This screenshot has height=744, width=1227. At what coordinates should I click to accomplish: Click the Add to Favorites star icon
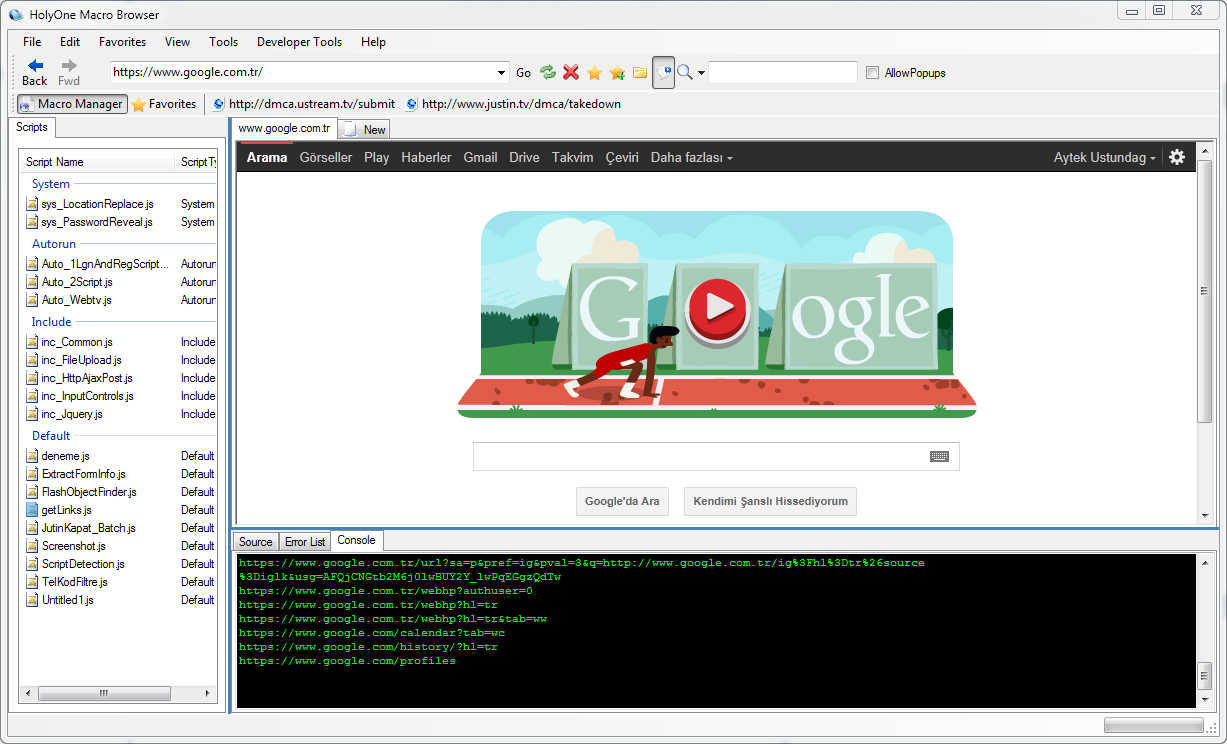[617, 72]
